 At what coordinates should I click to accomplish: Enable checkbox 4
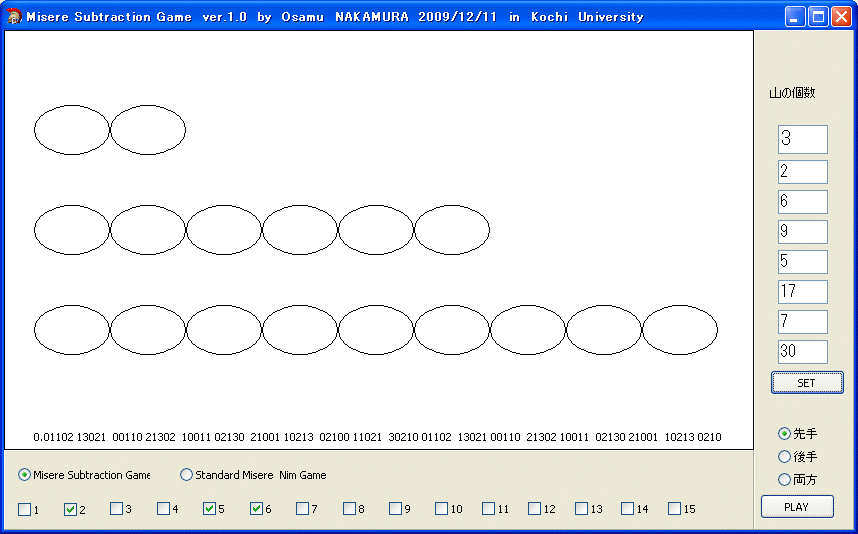163,509
